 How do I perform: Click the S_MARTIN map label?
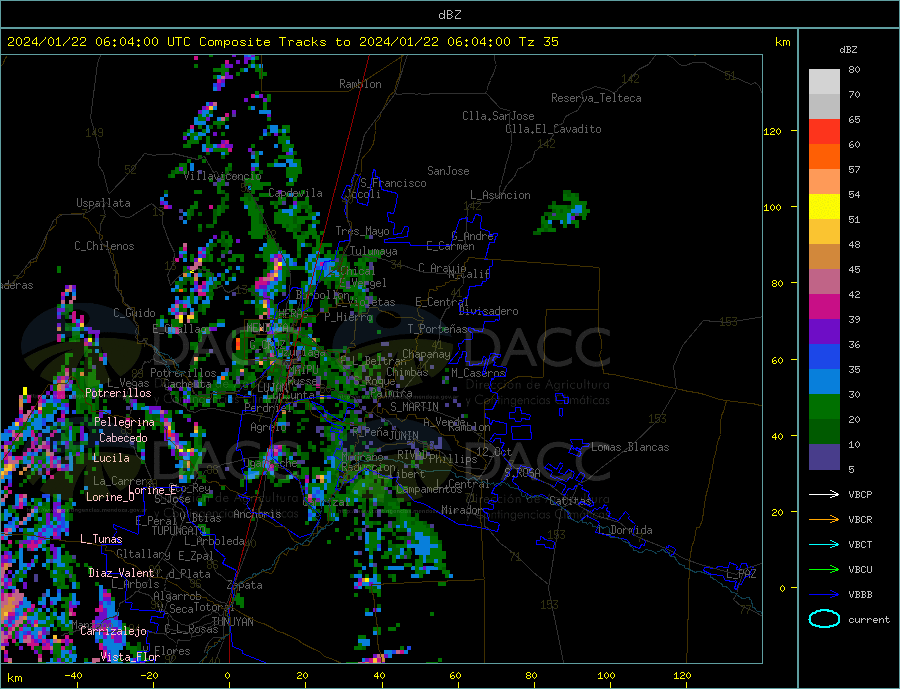pyautogui.click(x=414, y=407)
